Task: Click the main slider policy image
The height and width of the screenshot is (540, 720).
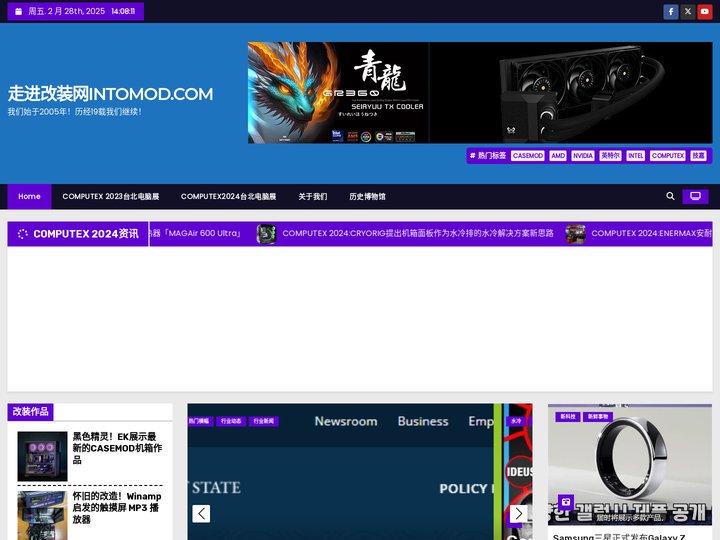Action: click(x=341, y=472)
